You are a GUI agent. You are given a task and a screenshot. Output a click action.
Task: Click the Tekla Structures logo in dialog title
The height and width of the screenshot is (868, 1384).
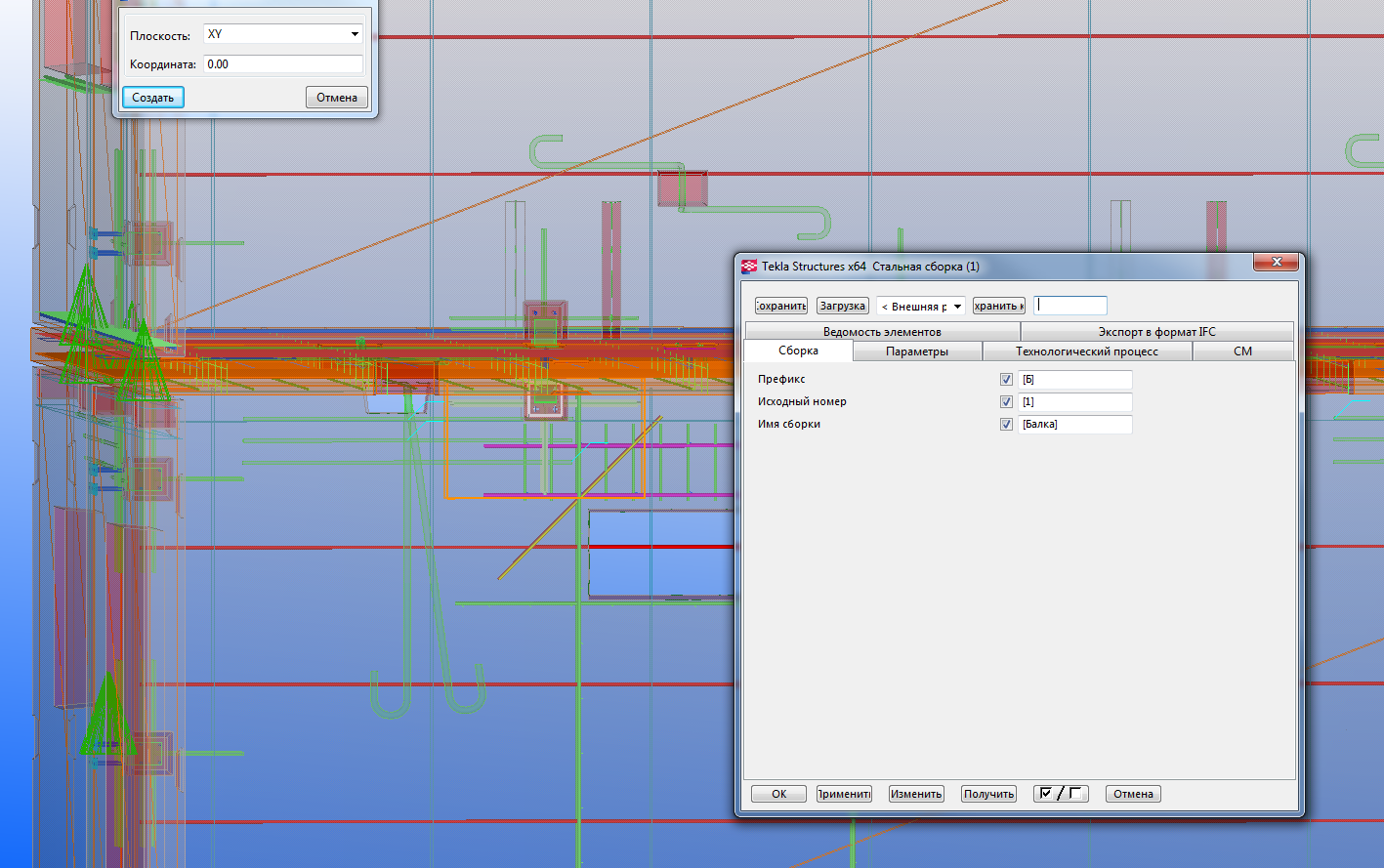(x=749, y=267)
